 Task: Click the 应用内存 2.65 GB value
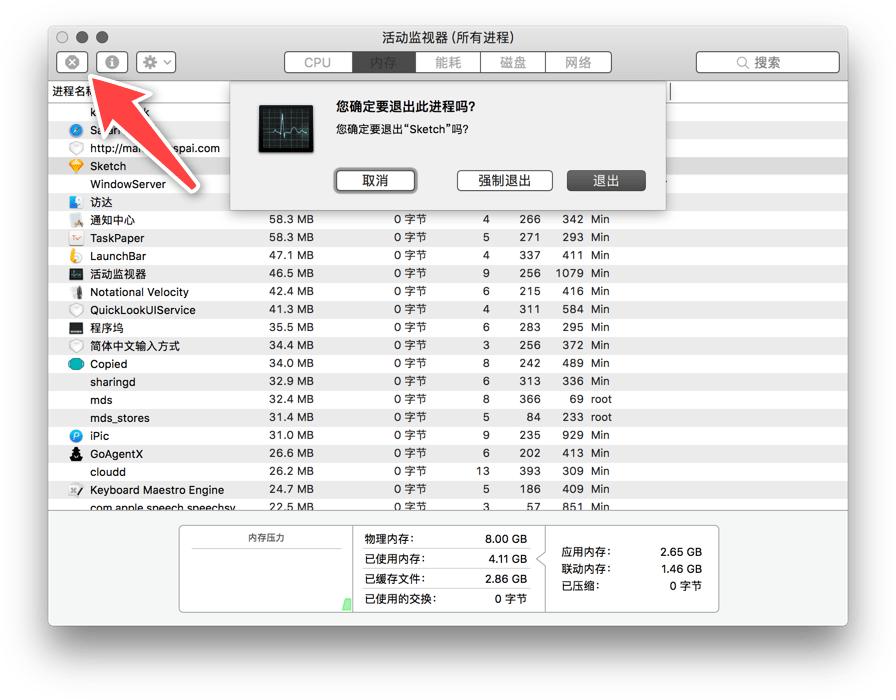tap(681, 552)
